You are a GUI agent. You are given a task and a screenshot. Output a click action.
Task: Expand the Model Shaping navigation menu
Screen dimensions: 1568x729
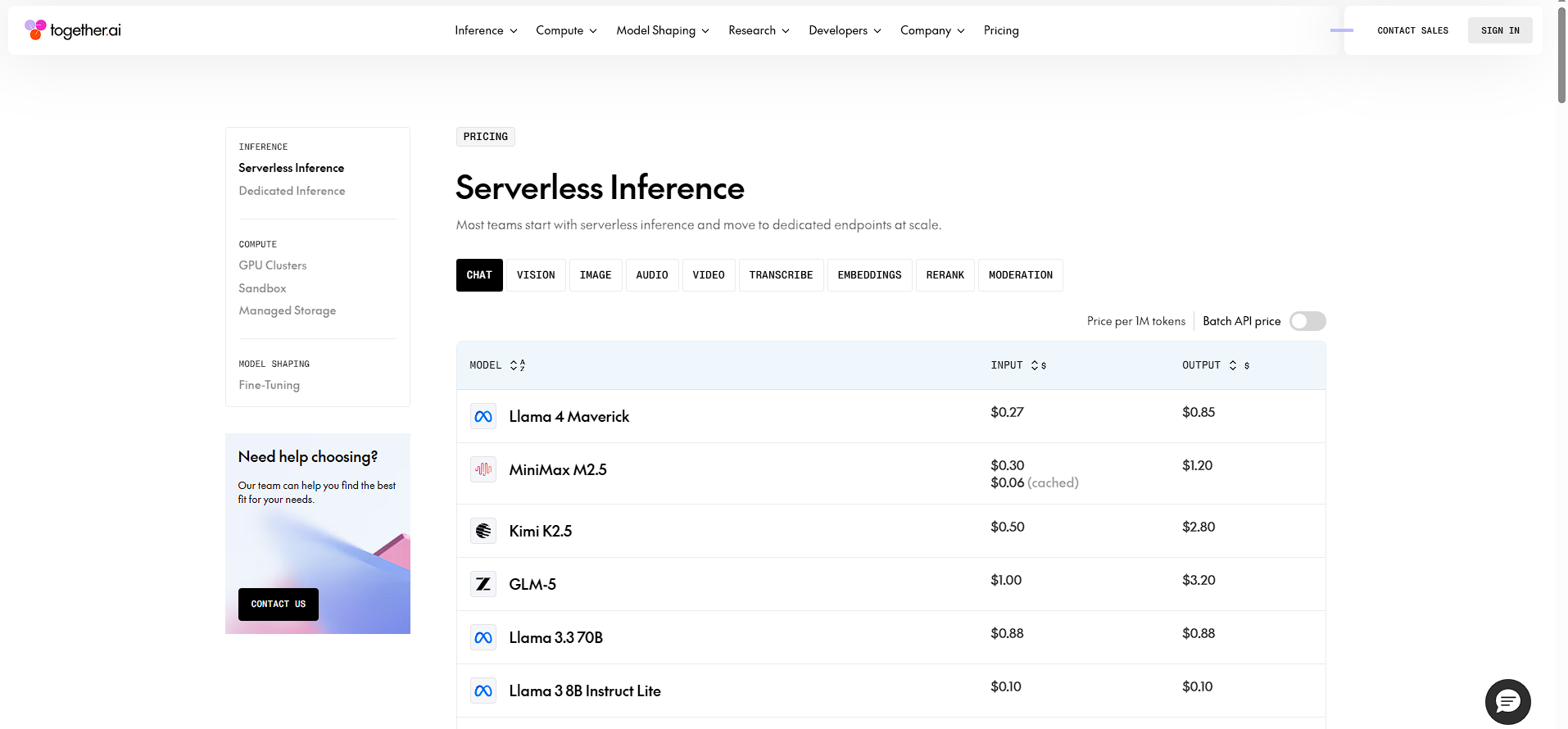(662, 30)
